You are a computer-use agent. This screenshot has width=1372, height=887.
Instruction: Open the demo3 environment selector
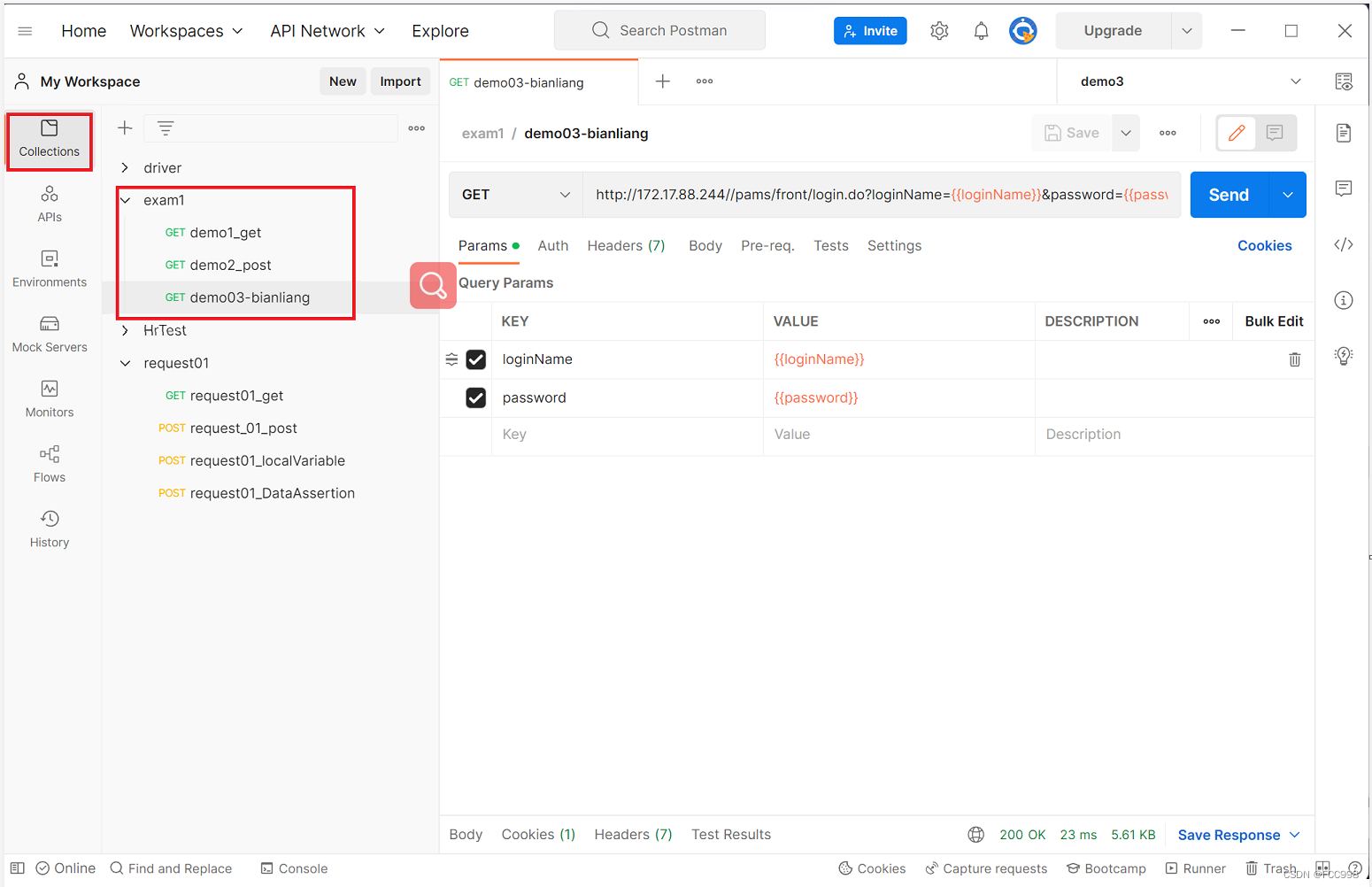1190,81
